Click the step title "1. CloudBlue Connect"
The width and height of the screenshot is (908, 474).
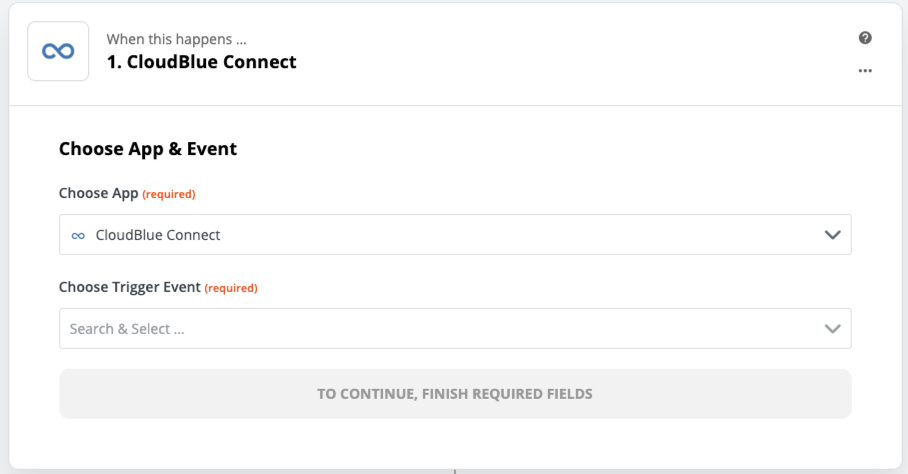pos(202,62)
